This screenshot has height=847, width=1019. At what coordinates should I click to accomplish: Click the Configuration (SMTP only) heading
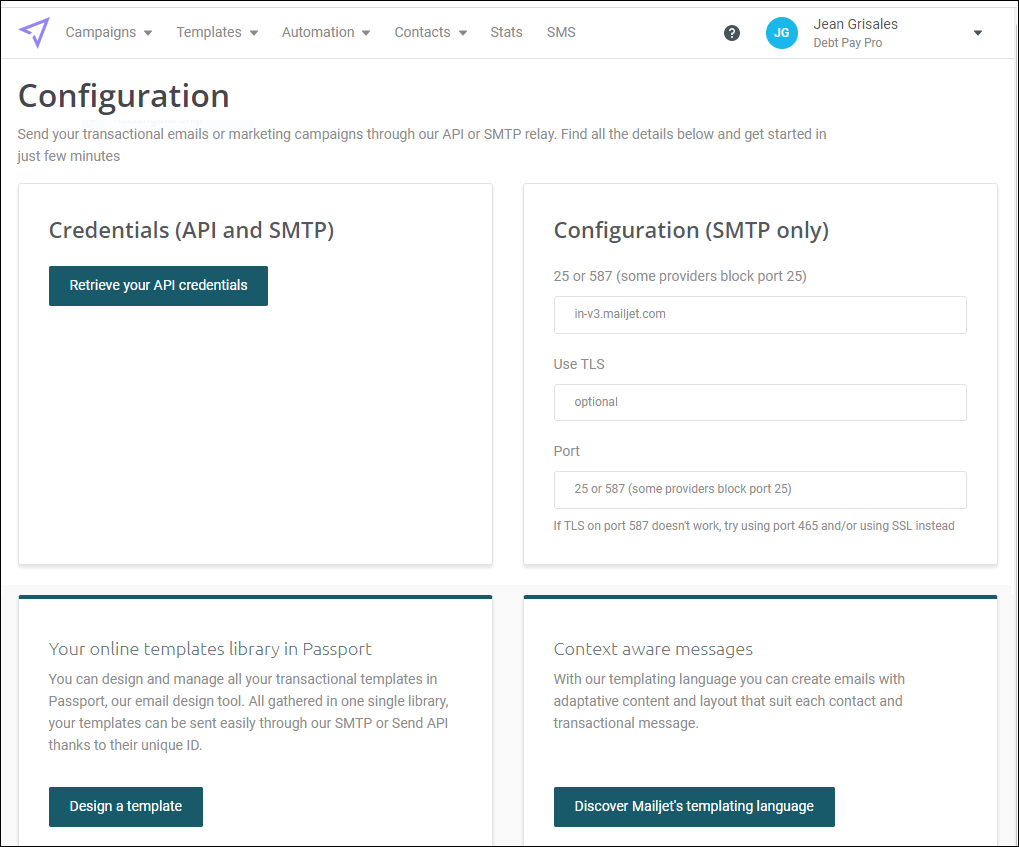coord(691,230)
